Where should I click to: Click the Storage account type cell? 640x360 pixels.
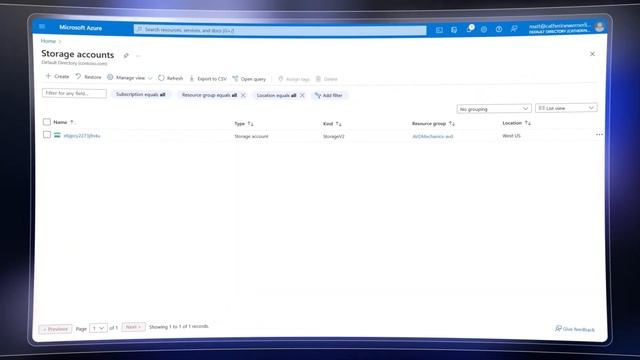coord(251,136)
